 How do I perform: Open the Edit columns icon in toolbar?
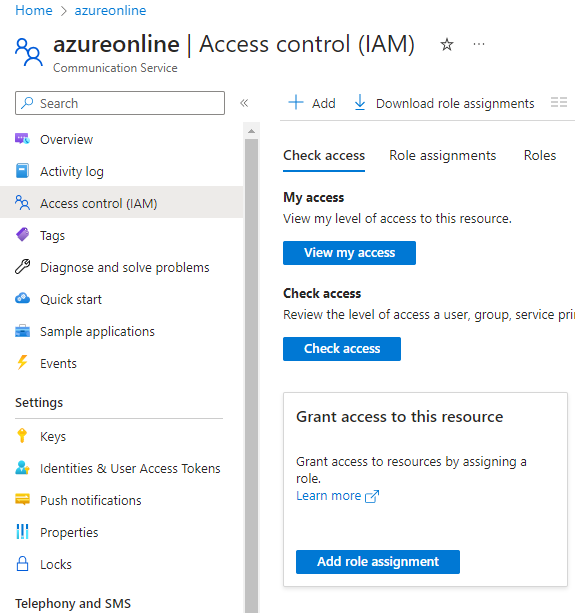(x=559, y=102)
